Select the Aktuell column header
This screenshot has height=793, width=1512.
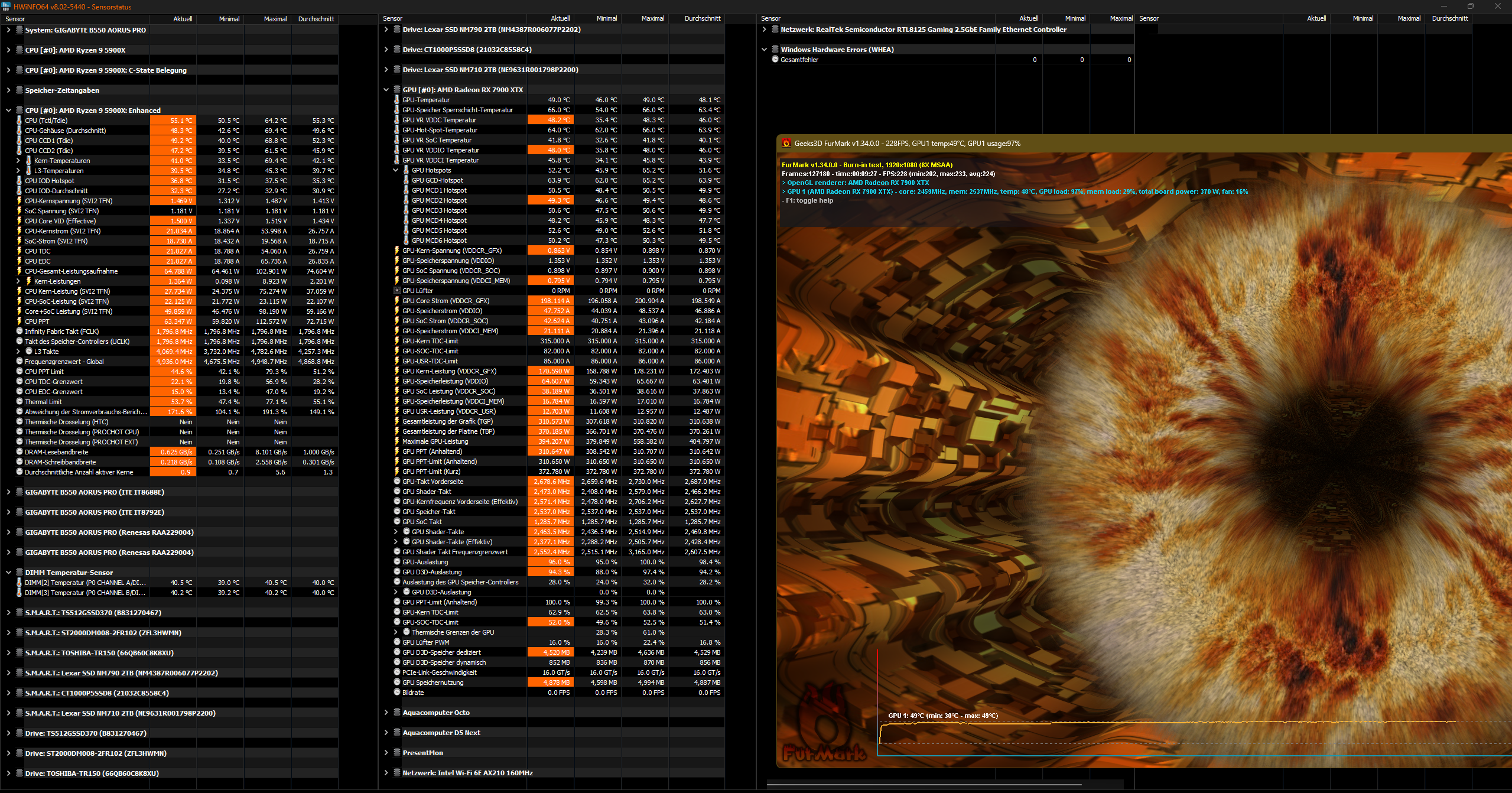click(183, 18)
